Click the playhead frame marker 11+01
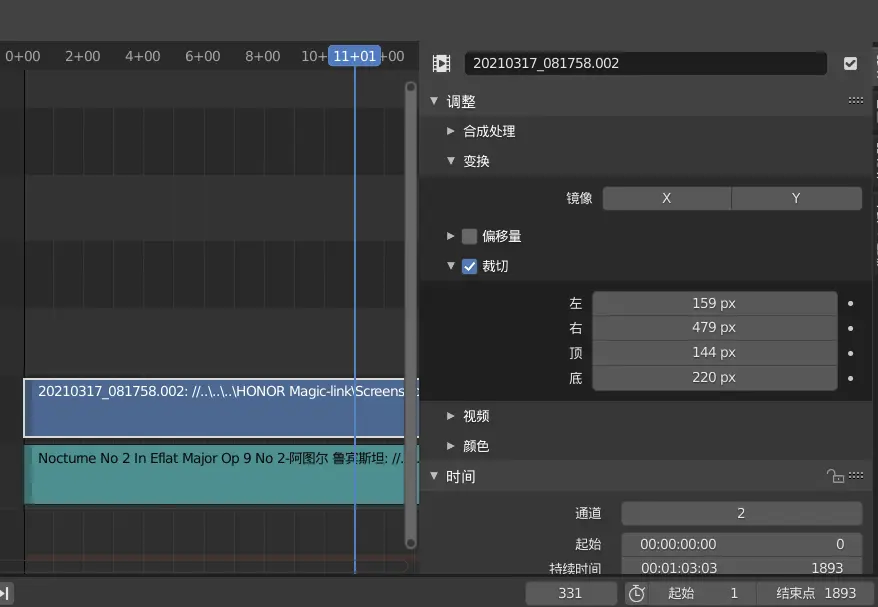The image size is (878, 607). coord(354,56)
